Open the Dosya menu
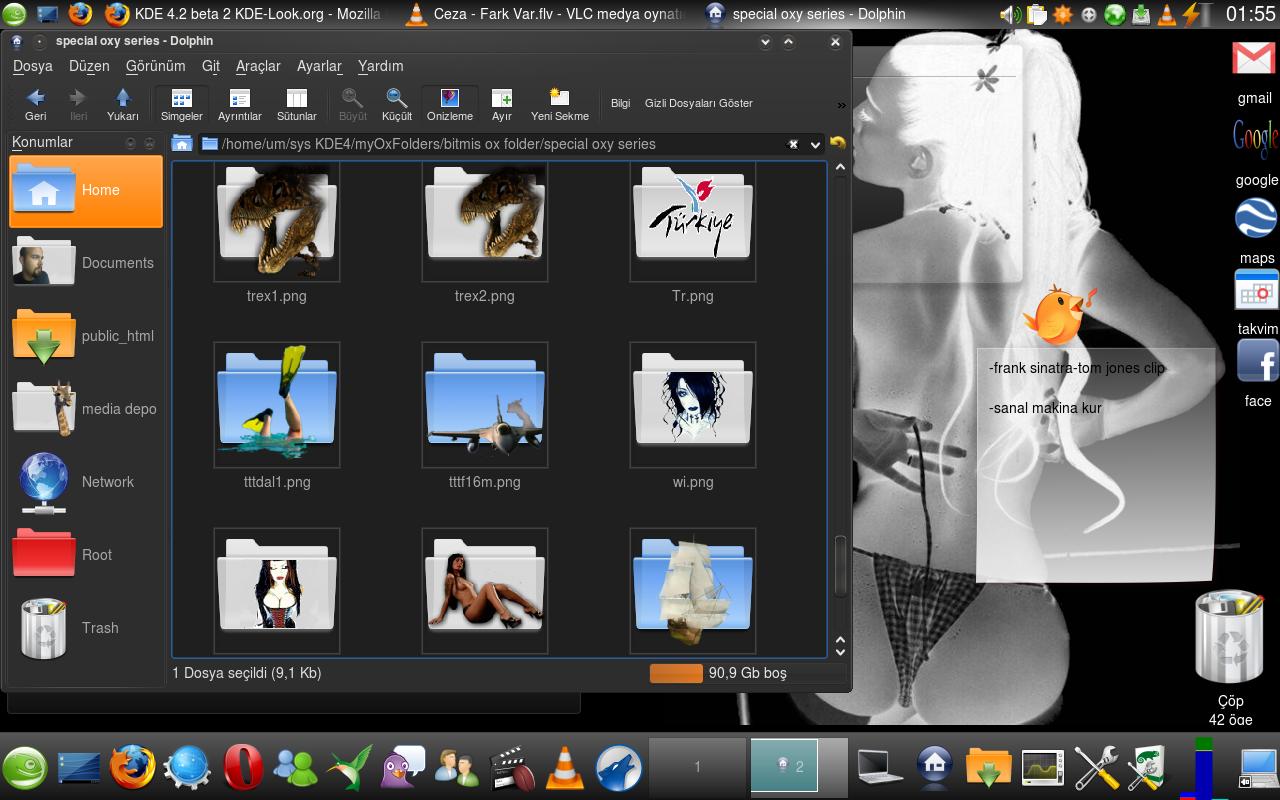The image size is (1280, 800). [32, 66]
